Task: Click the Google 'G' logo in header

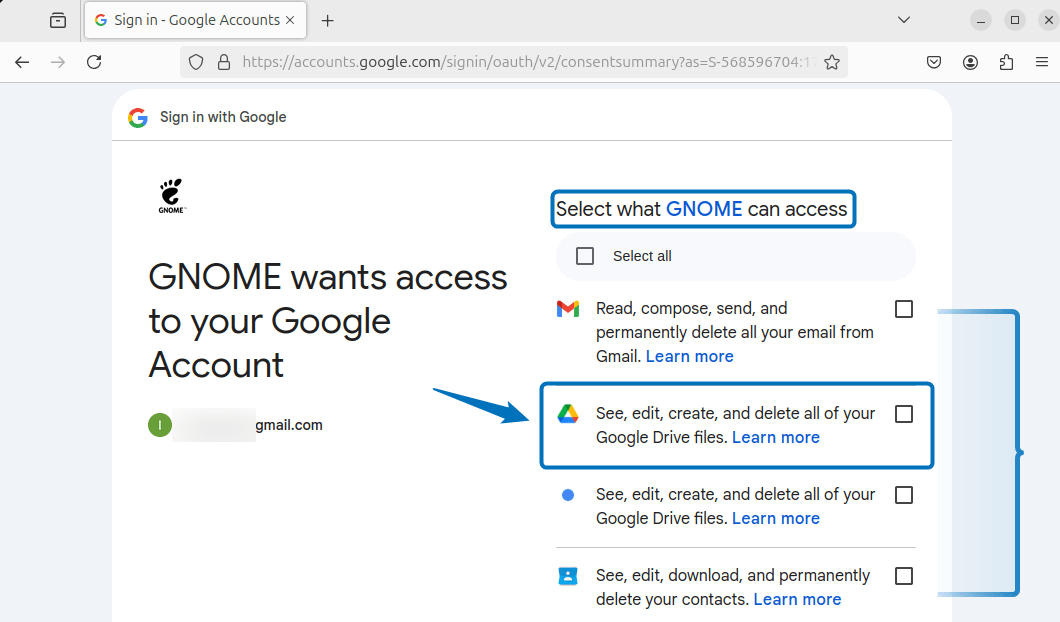Action: (x=137, y=117)
